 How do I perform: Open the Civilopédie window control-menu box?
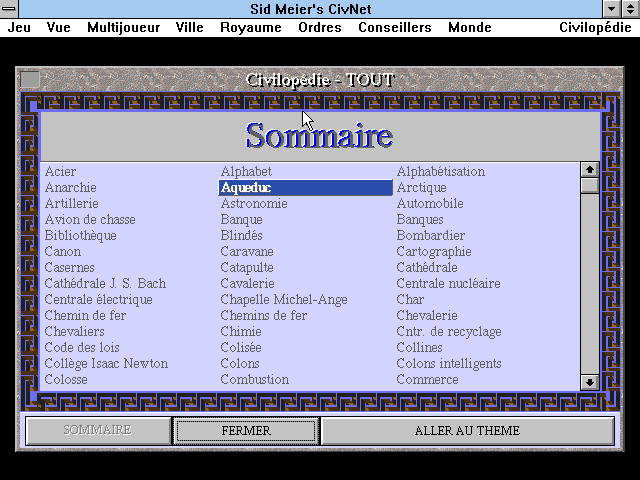pyautogui.click(x=30, y=79)
